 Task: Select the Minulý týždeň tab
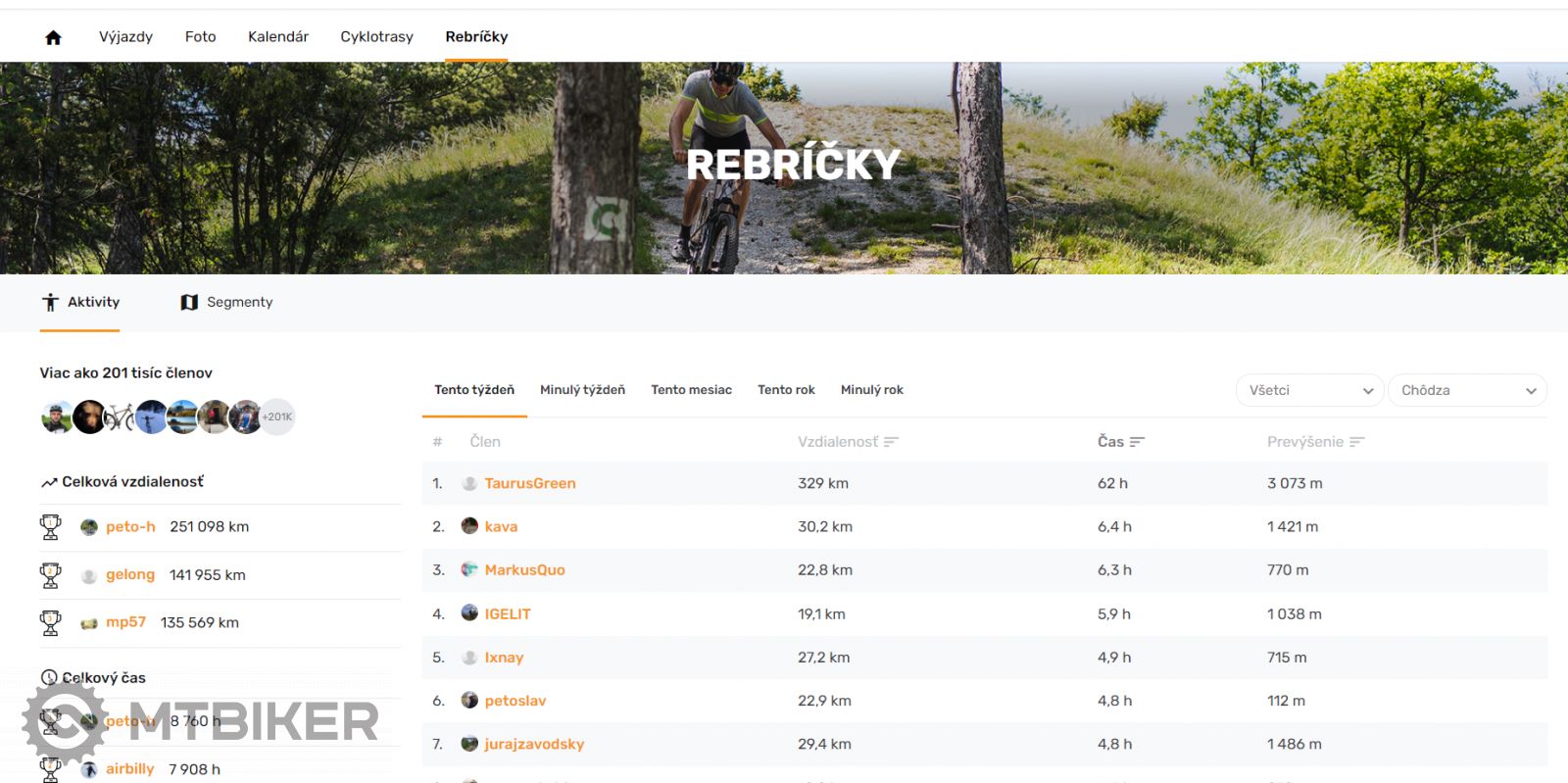[582, 390]
